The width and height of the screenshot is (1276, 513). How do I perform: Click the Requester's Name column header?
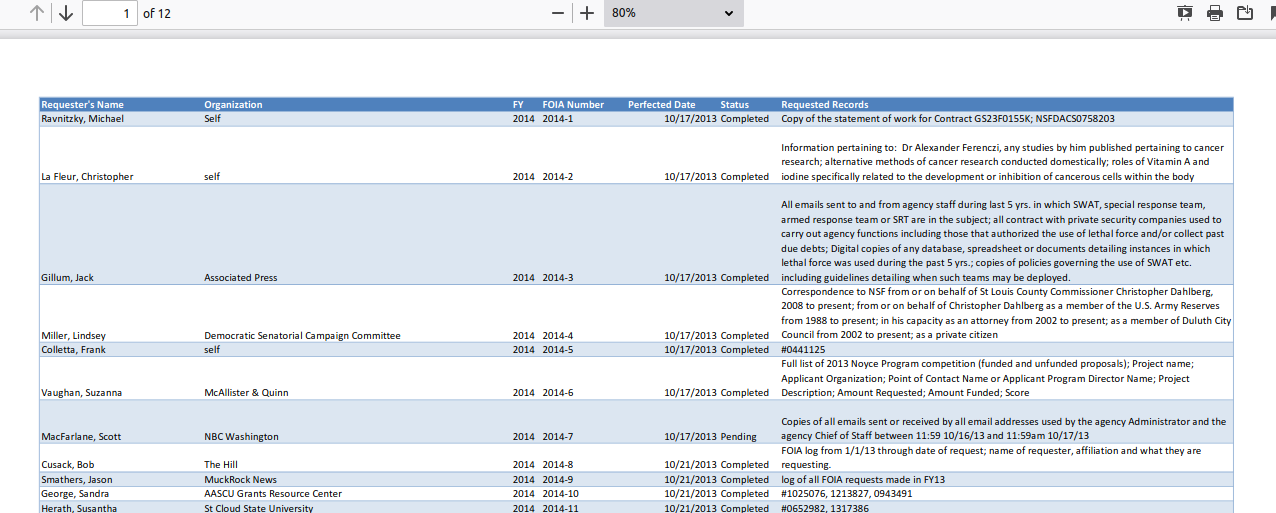(x=82, y=105)
